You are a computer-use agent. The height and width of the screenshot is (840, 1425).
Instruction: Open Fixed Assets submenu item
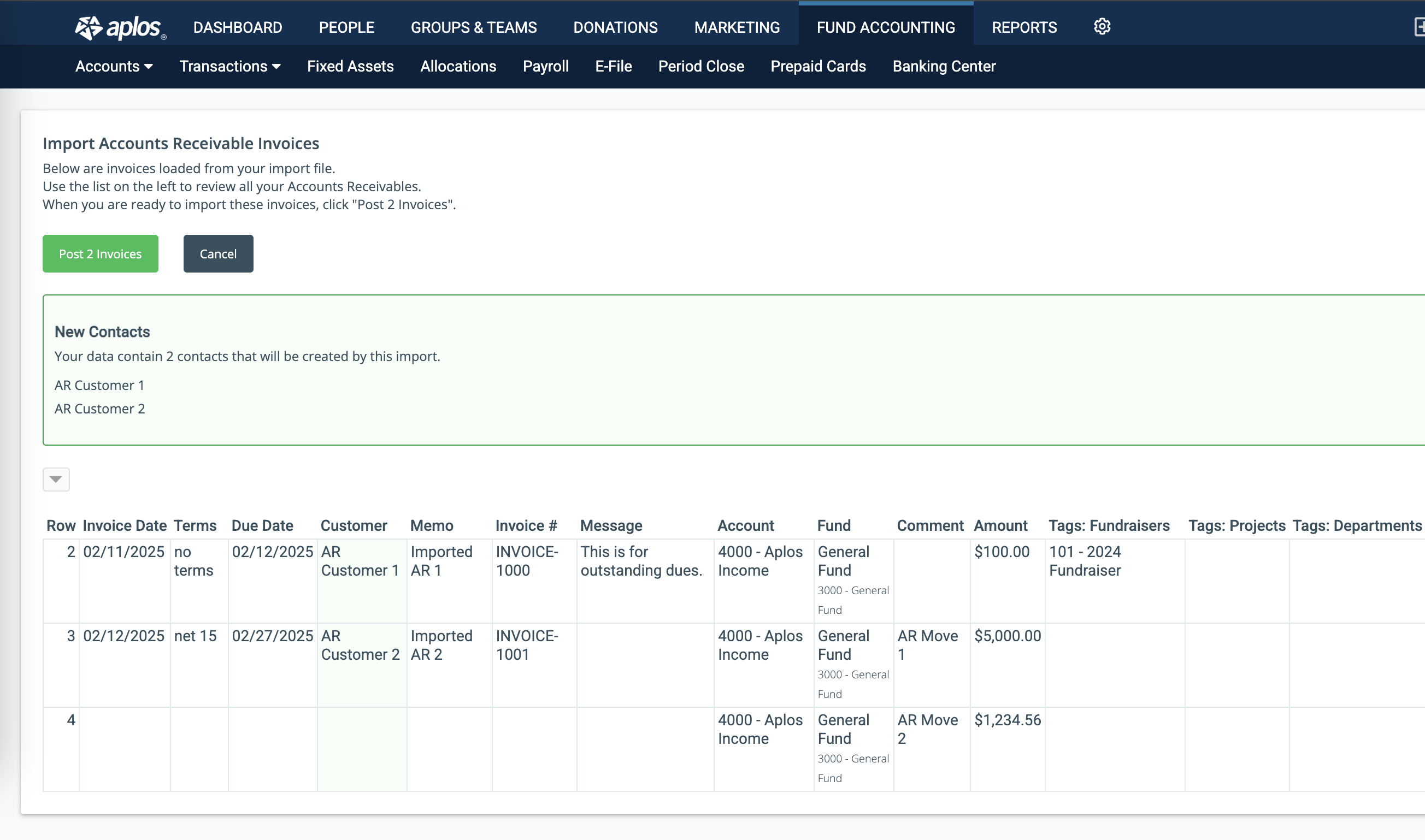click(350, 66)
